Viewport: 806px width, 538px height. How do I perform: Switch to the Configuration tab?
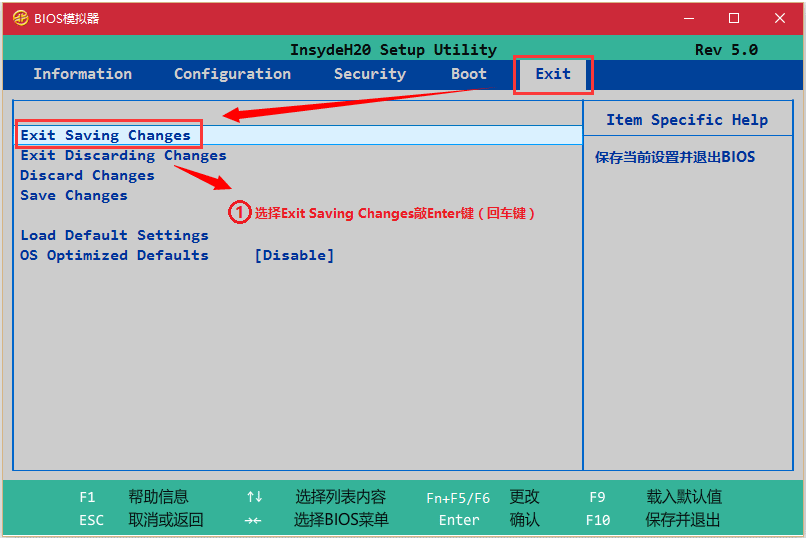(232, 74)
